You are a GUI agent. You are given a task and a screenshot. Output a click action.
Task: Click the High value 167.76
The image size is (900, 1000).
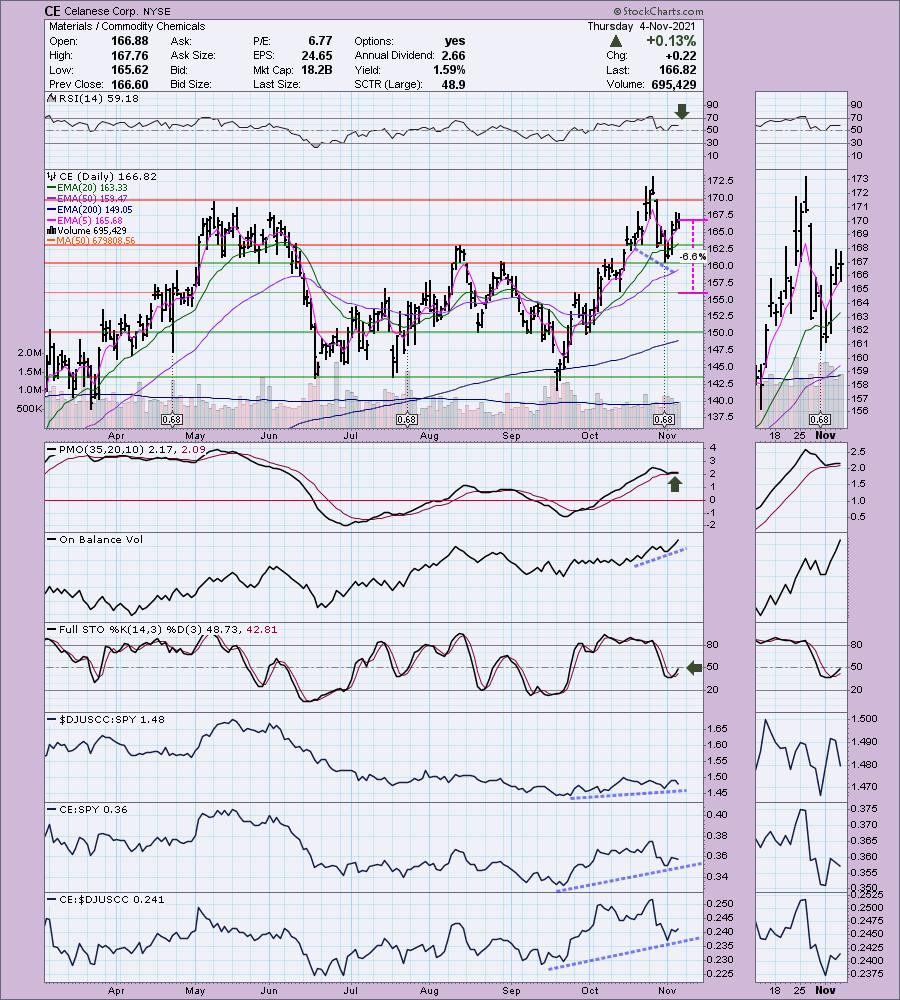click(x=129, y=55)
